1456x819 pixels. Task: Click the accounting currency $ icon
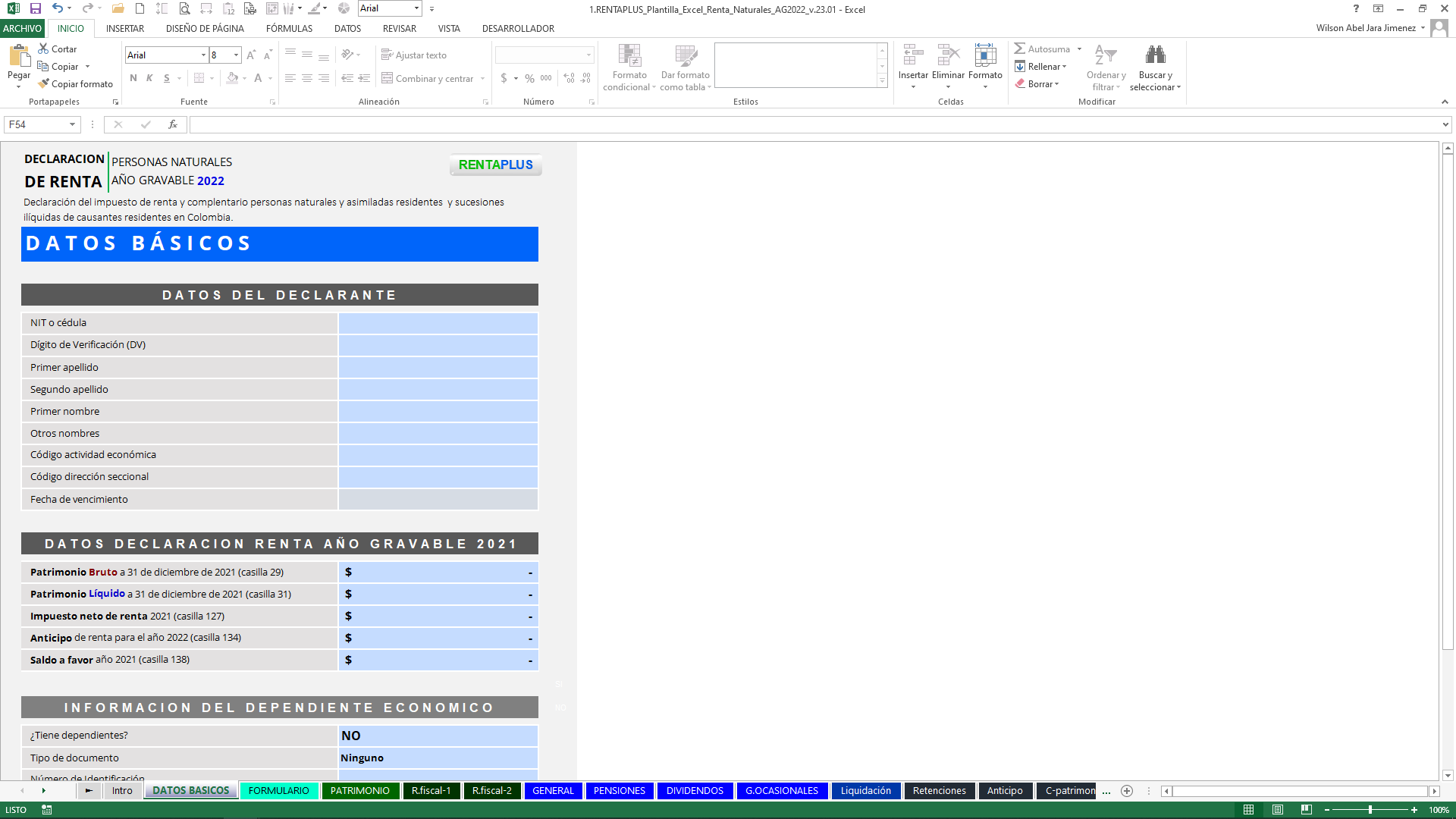tap(504, 78)
